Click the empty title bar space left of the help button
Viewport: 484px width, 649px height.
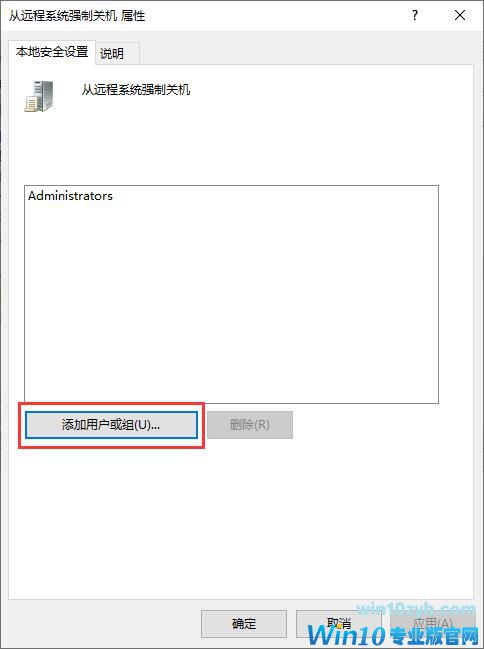click(x=273, y=15)
